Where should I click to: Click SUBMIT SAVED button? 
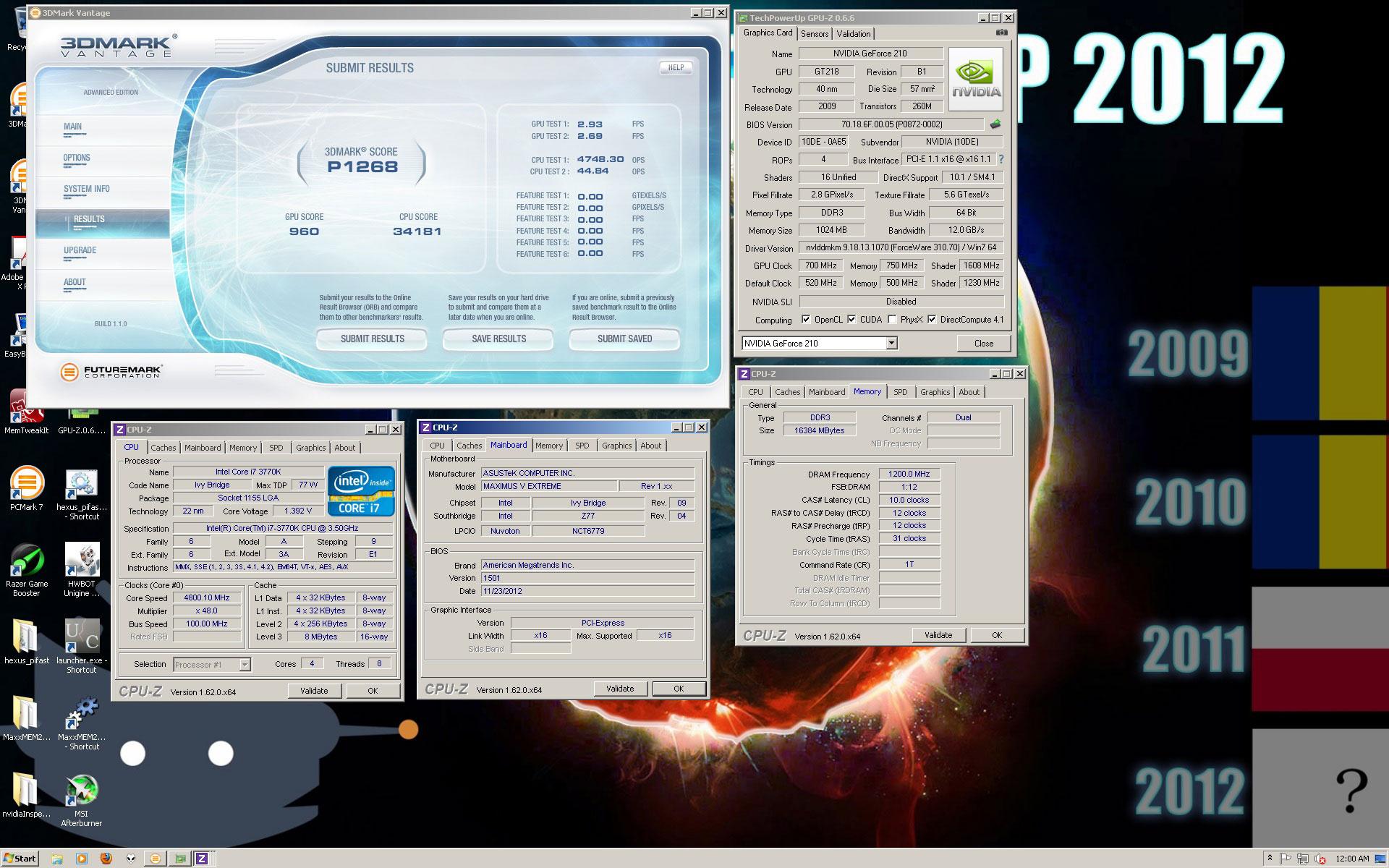pyautogui.click(x=624, y=339)
